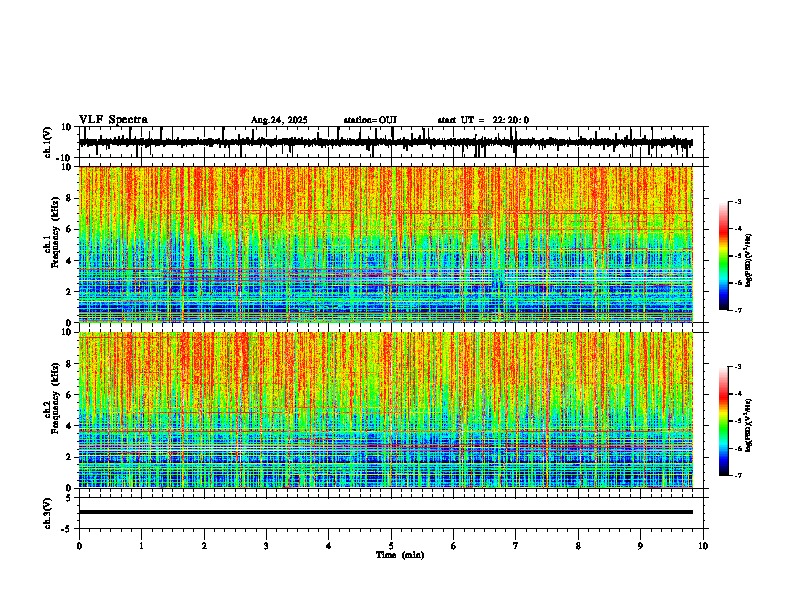
Task: Click the ch.2 colorbar log(PSD) label
Action: pyautogui.click(x=749, y=425)
